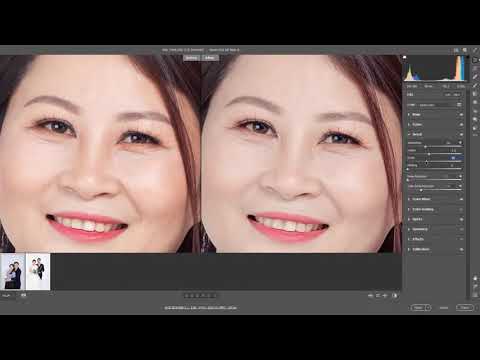Click the Masking slider track
480x360 pixels.
[435, 169]
